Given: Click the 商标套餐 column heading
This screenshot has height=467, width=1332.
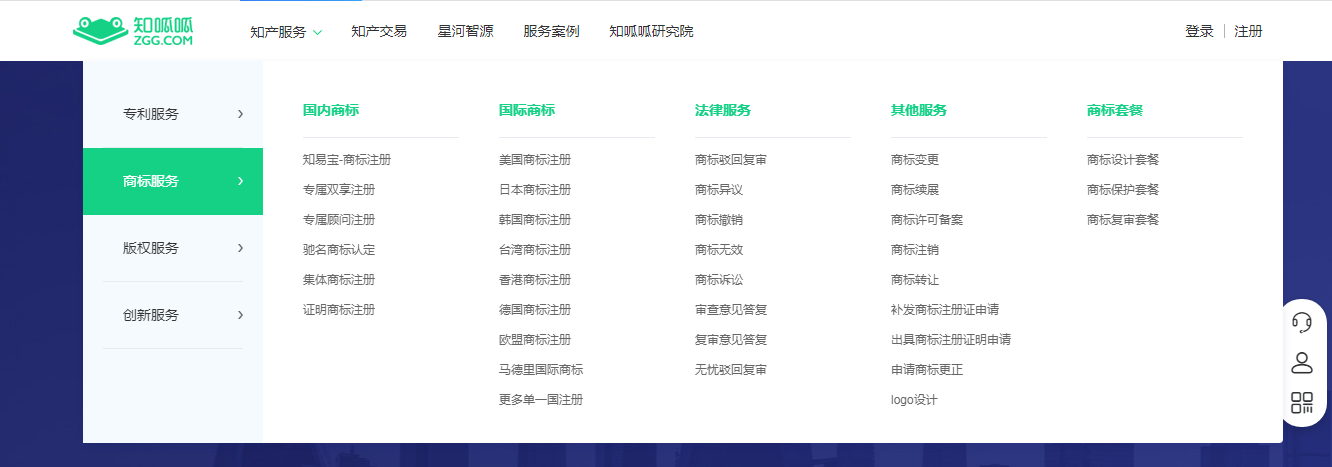Looking at the screenshot, I should tap(1115, 110).
